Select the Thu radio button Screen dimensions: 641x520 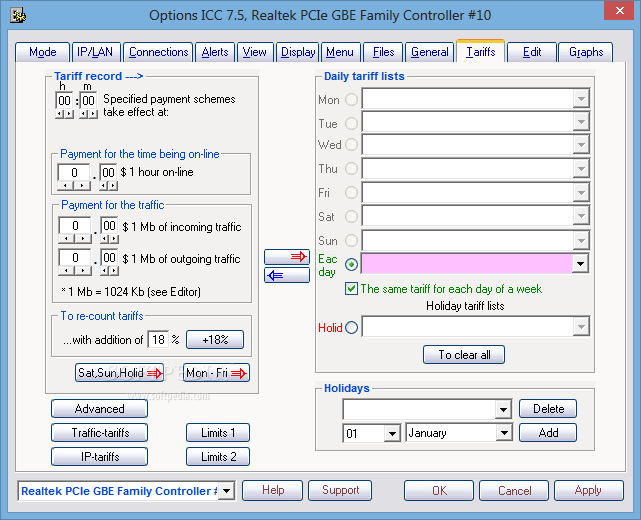point(351,168)
